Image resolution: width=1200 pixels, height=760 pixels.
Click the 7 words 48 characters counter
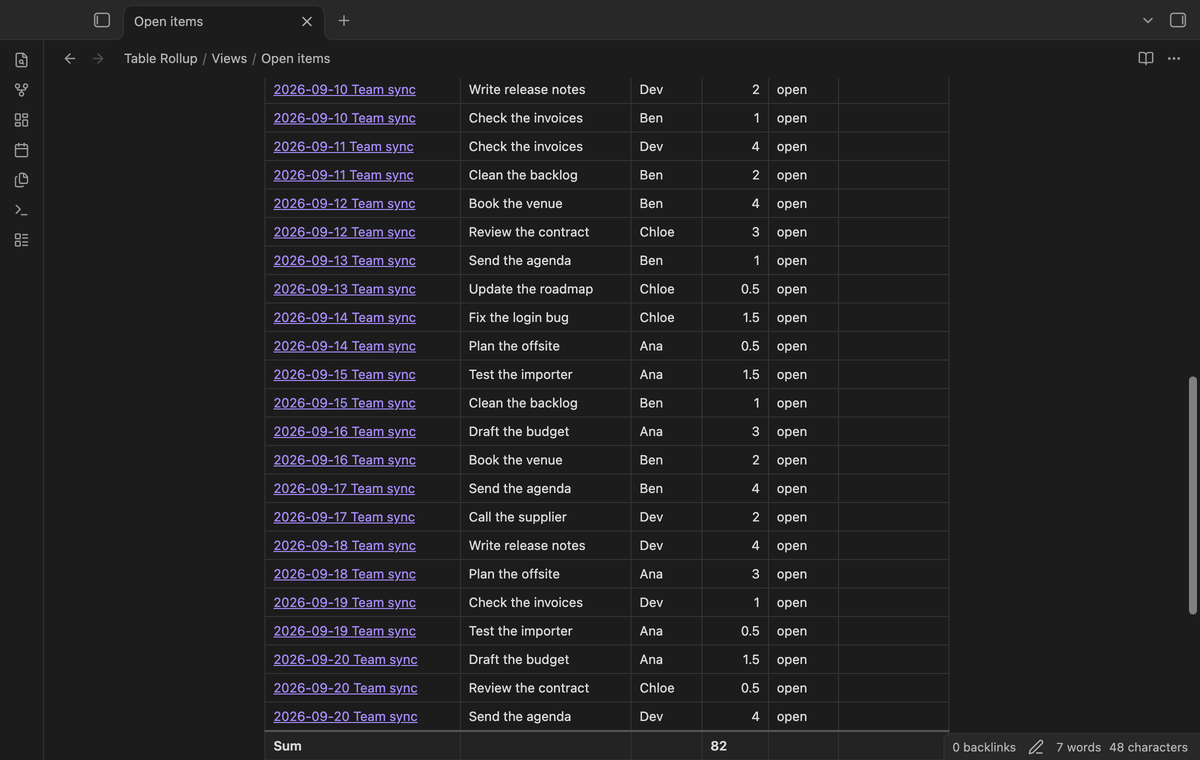click(x=1122, y=747)
